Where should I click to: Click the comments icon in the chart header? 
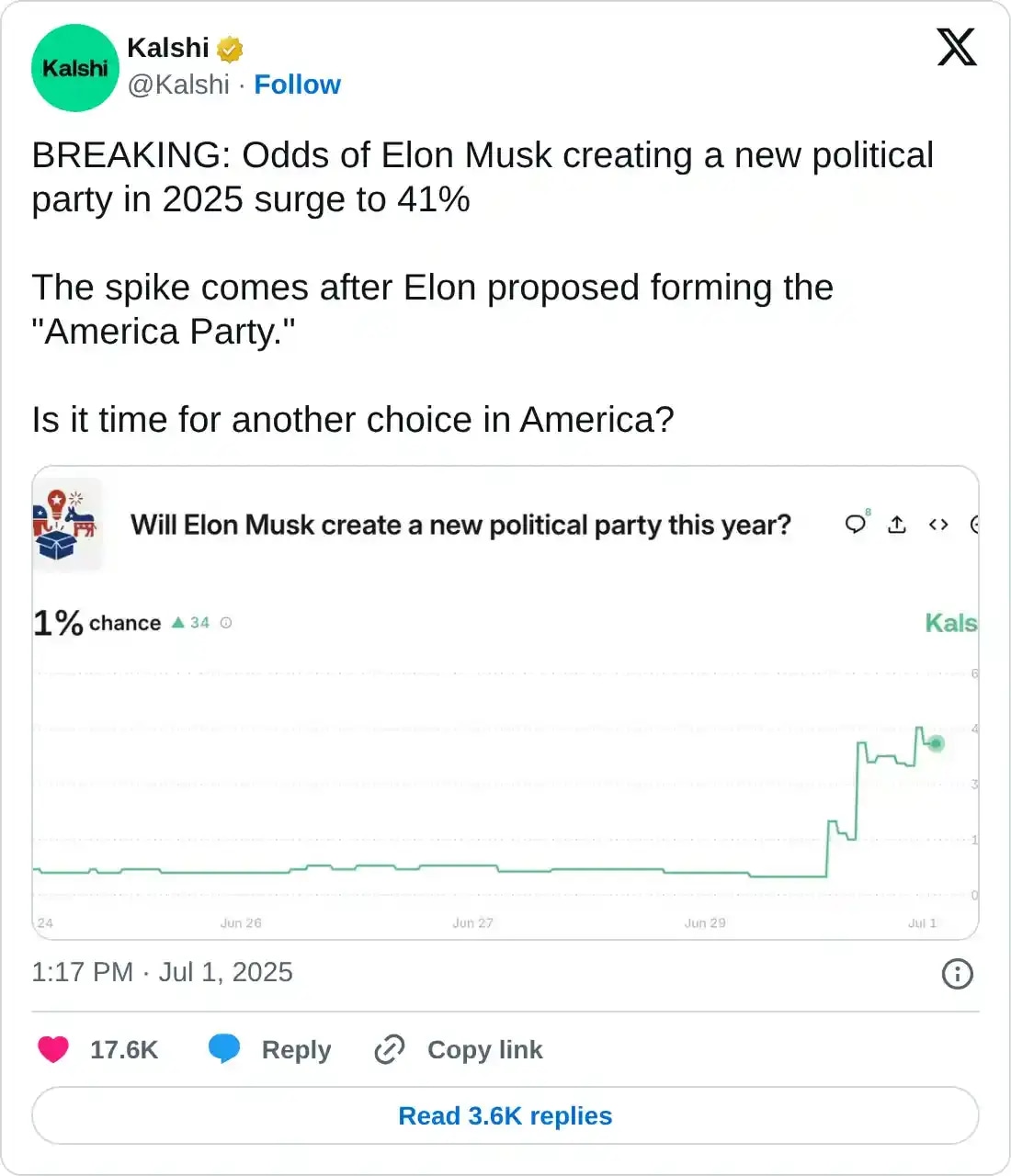pyautogui.click(x=856, y=524)
